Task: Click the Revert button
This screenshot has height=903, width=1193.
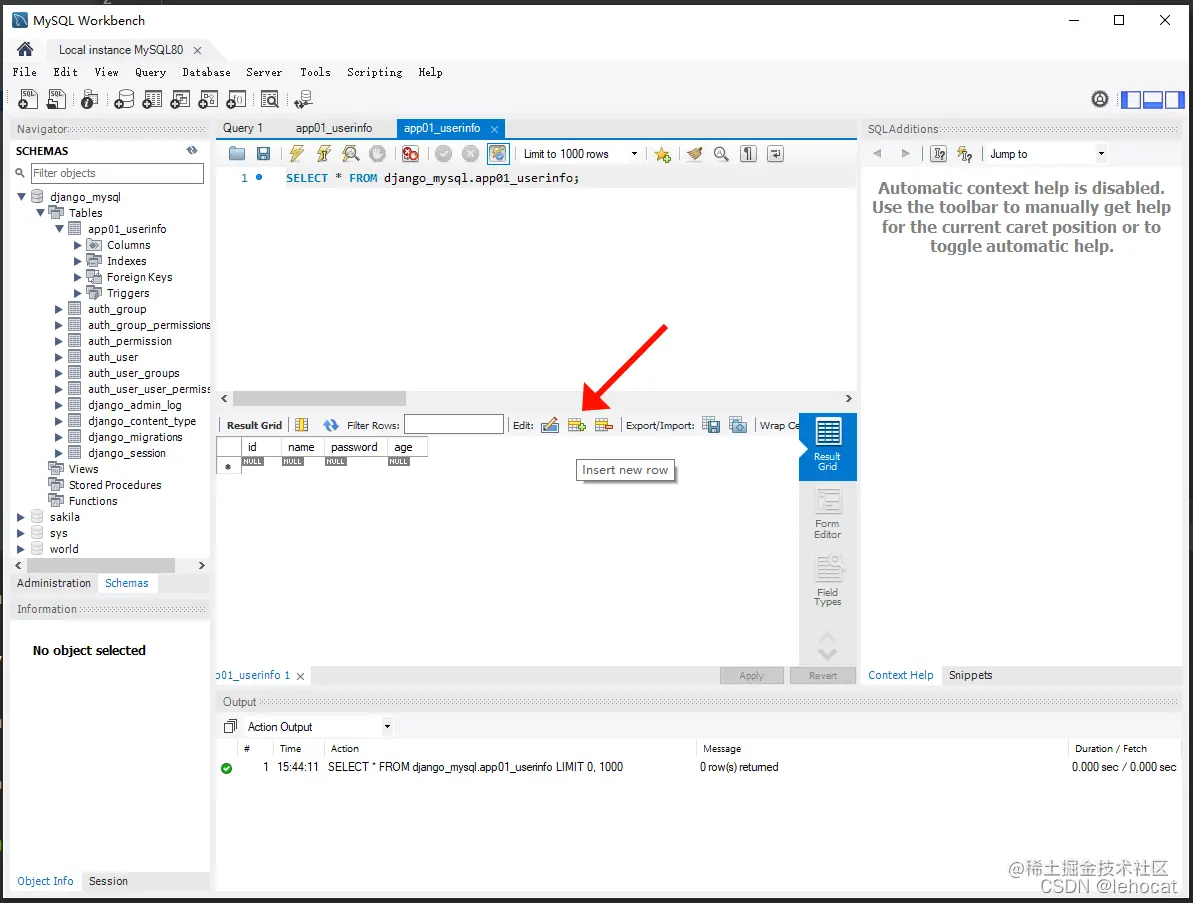Action: coord(822,676)
